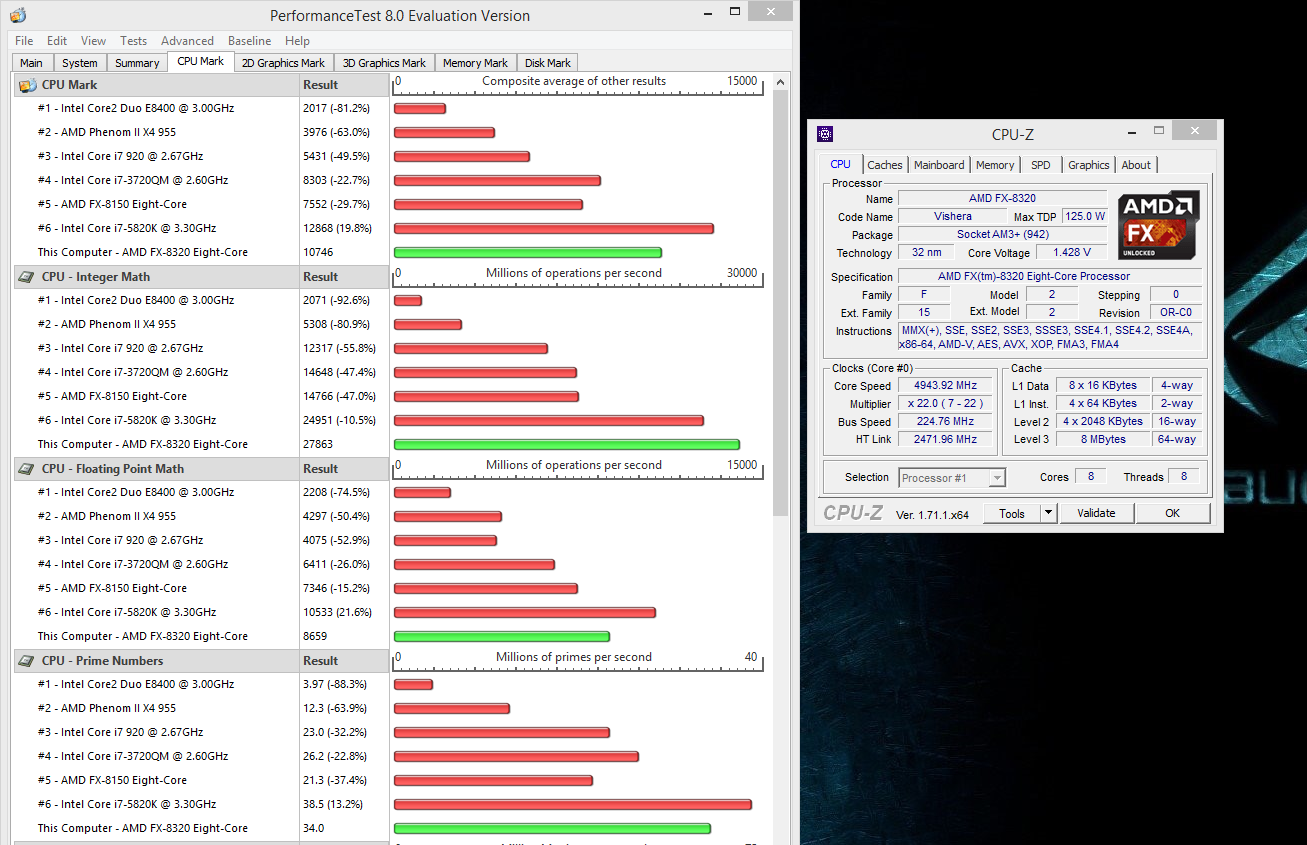Open the View menu
The height and width of the screenshot is (845, 1307).
click(93, 41)
